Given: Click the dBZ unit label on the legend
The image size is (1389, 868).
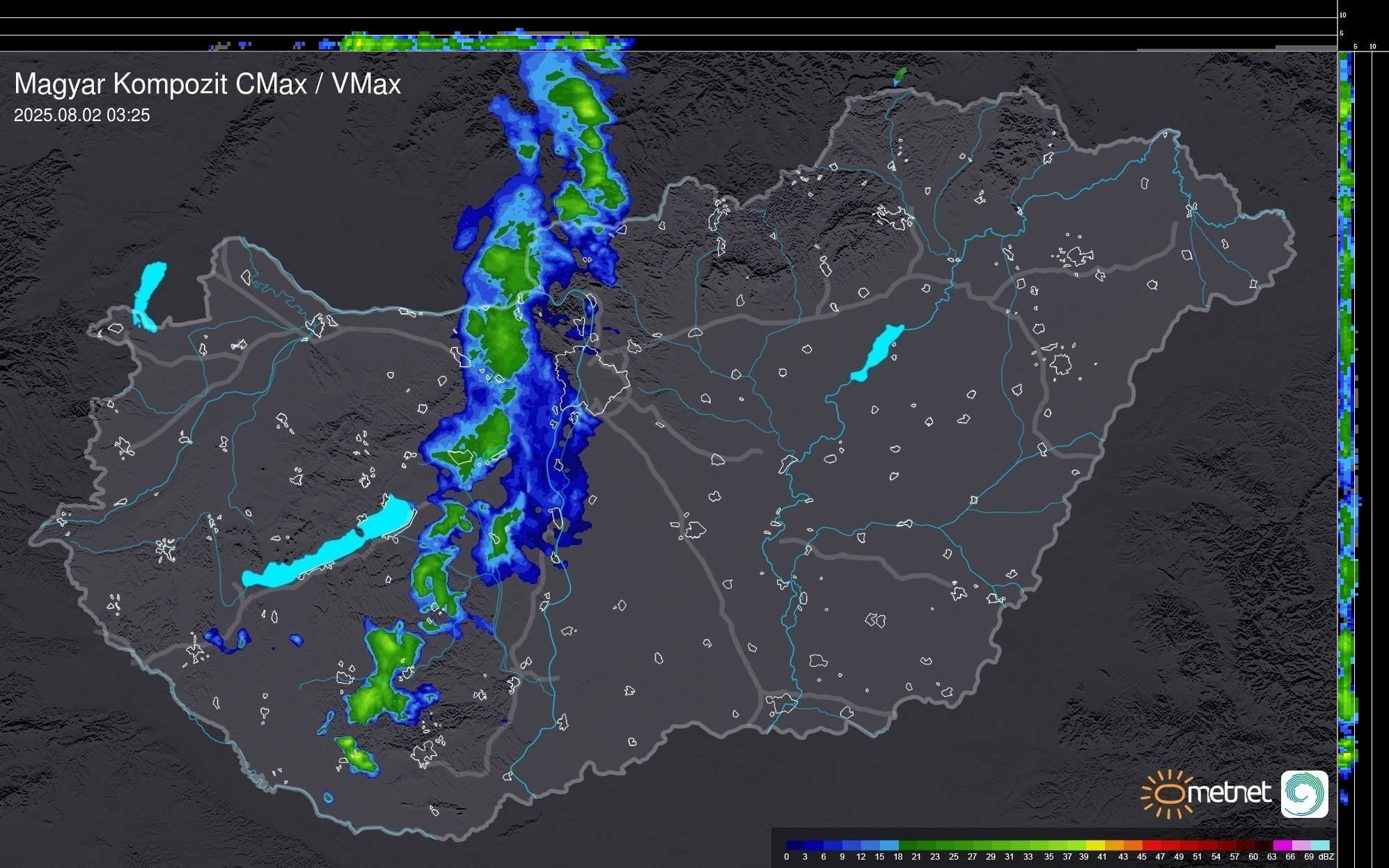Looking at the screenshot, I should point(1326,857).
